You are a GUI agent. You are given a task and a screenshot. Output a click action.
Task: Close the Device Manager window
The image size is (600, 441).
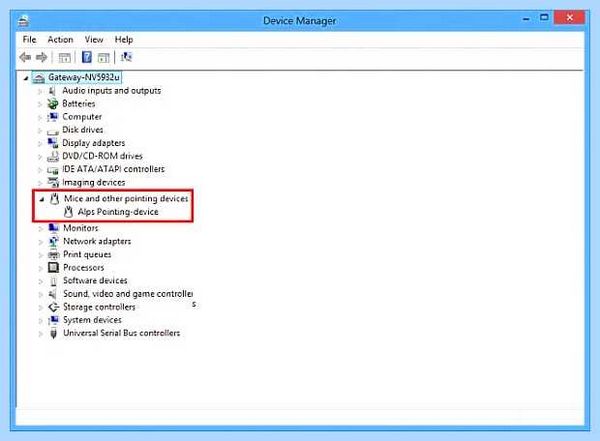coord(569,17)
